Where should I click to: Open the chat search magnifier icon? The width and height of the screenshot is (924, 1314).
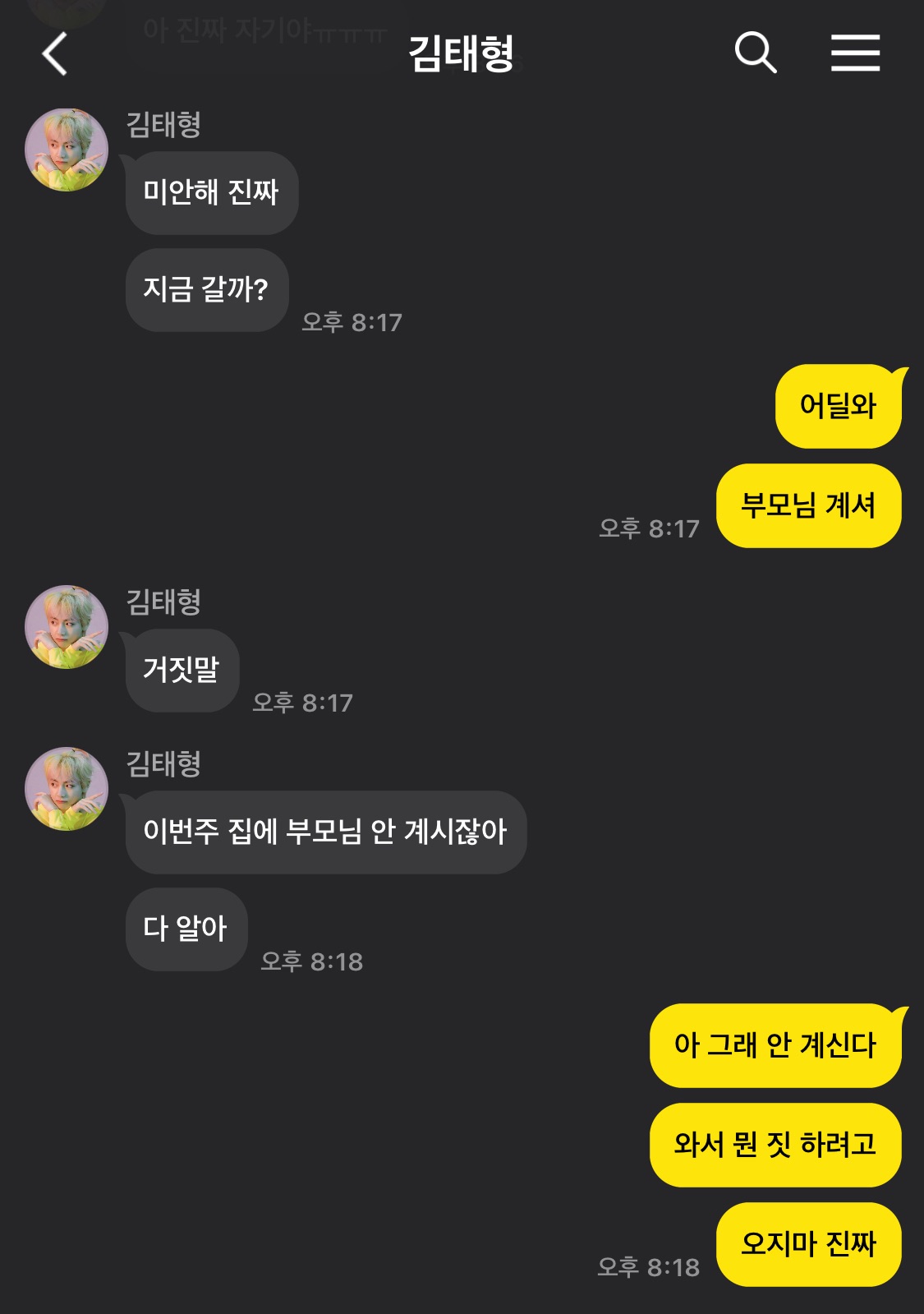[x=756, y=53]
